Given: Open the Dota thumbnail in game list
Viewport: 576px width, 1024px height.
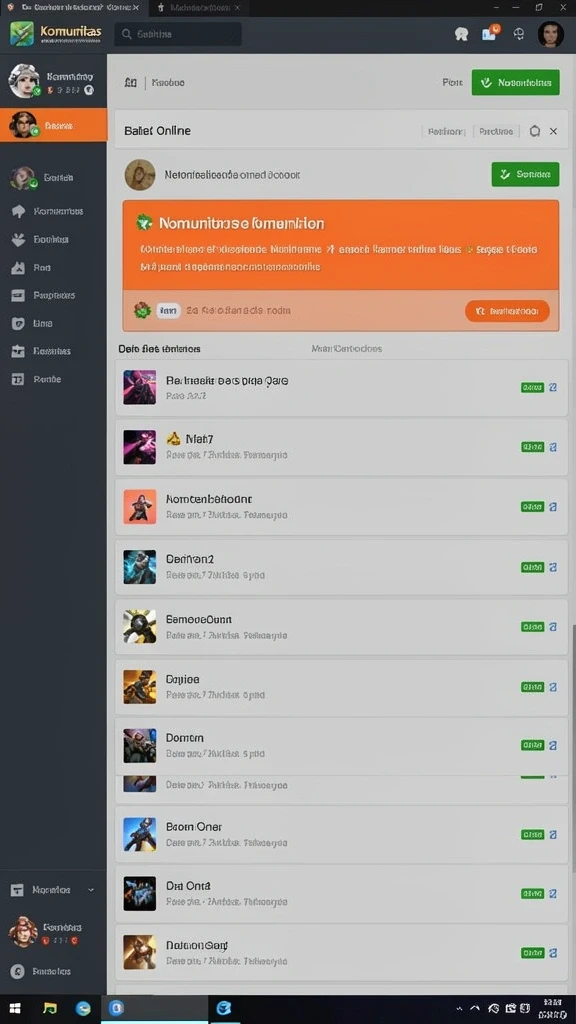Looking at the screenshot, I should 140,894.
